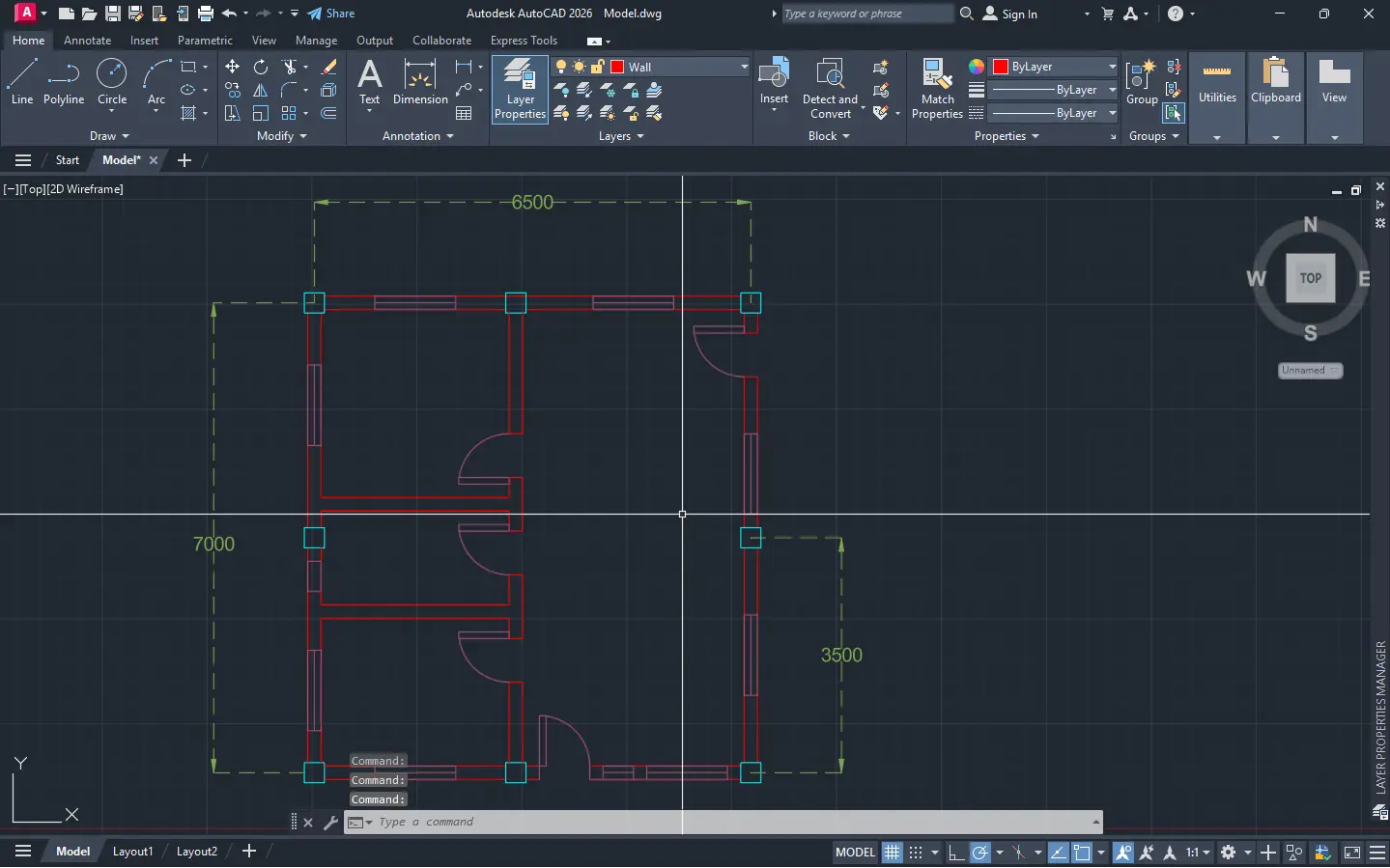Click the Group tool icon
The image size is (1390, 868).
pyautogui.click(x=1142, y=83)
